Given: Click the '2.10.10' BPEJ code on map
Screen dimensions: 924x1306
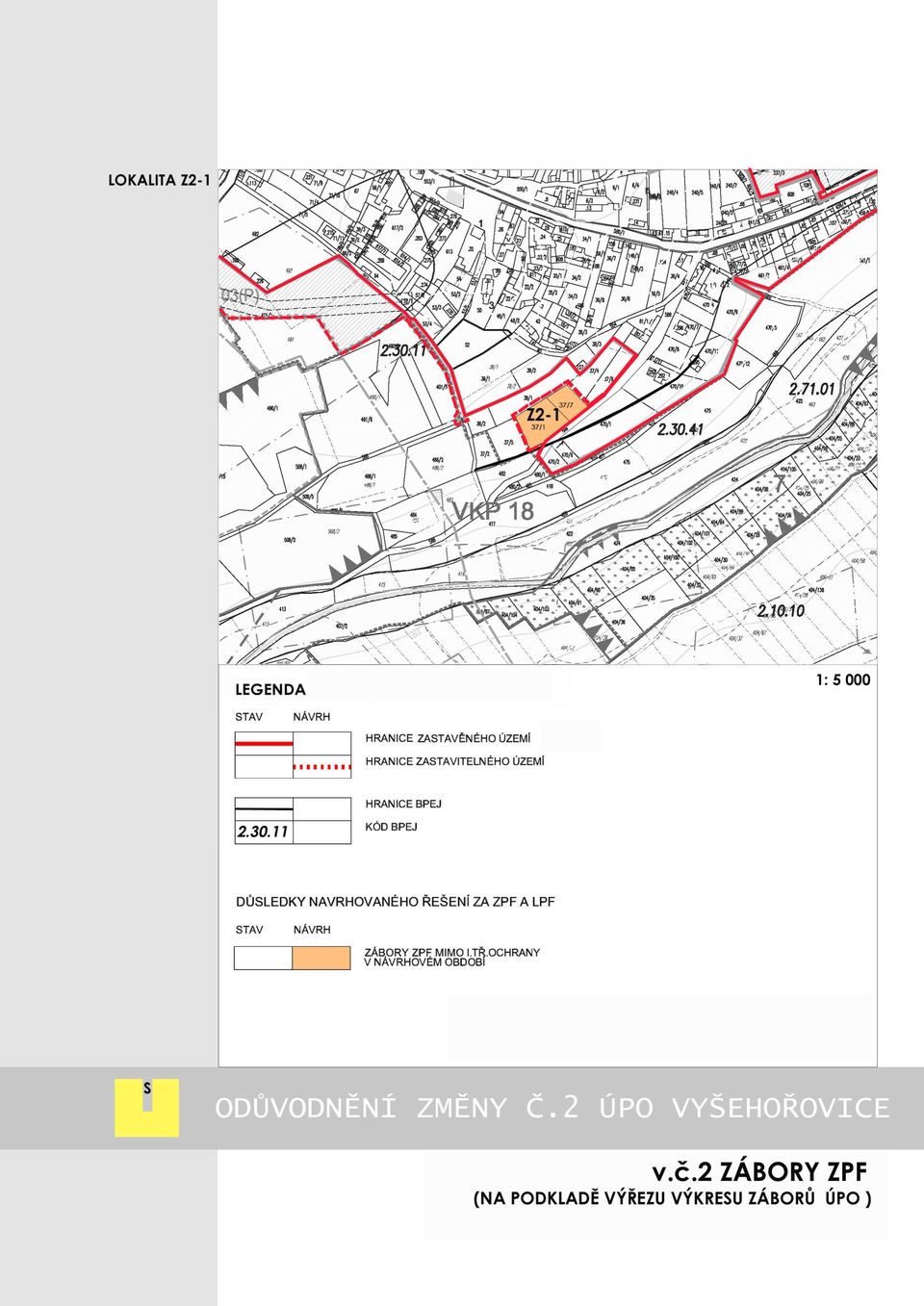Looking at the screenshot, I should (x=781, y=611).
